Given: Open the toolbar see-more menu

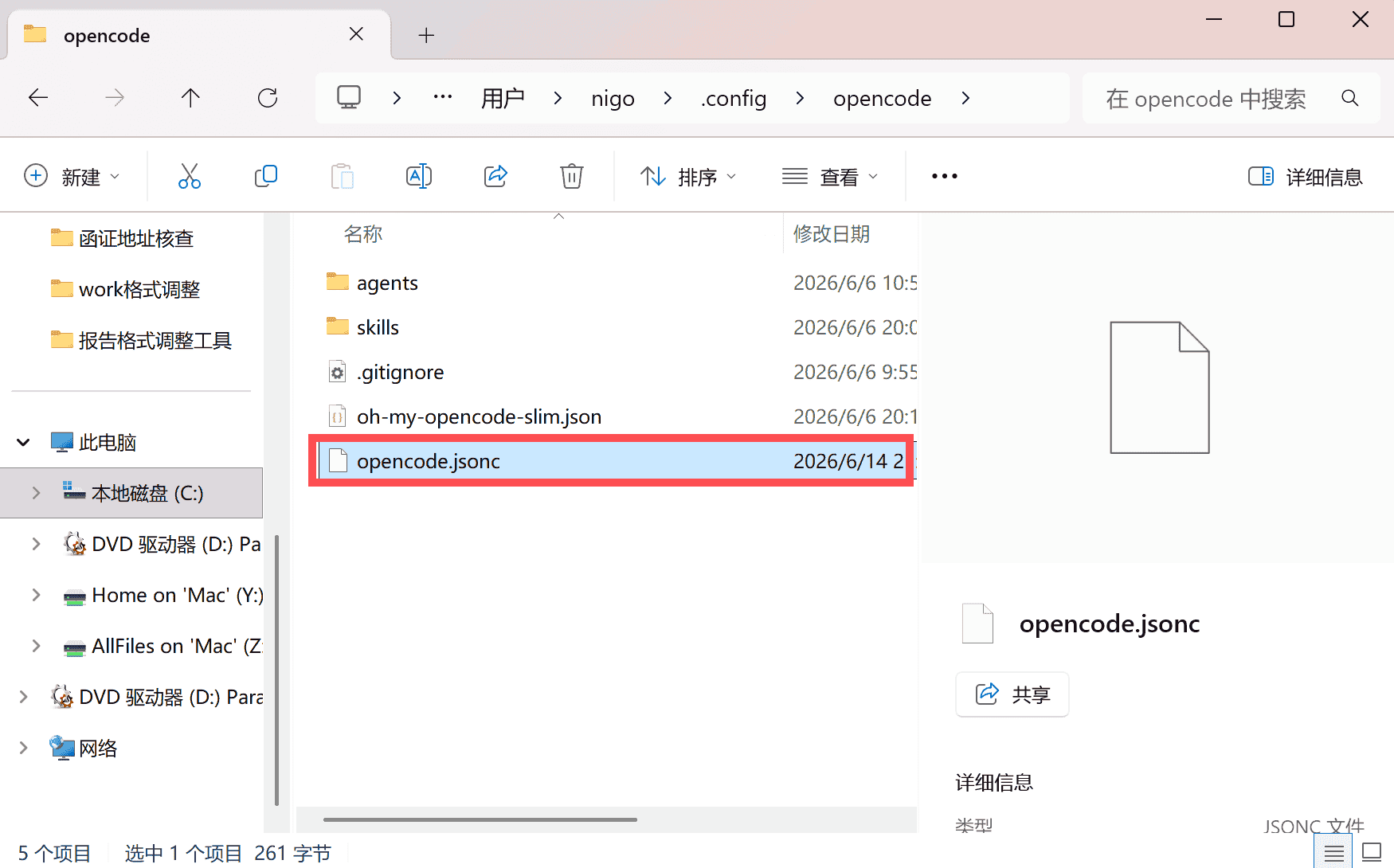Looking at the screenshot, I should tap(945, 176).
